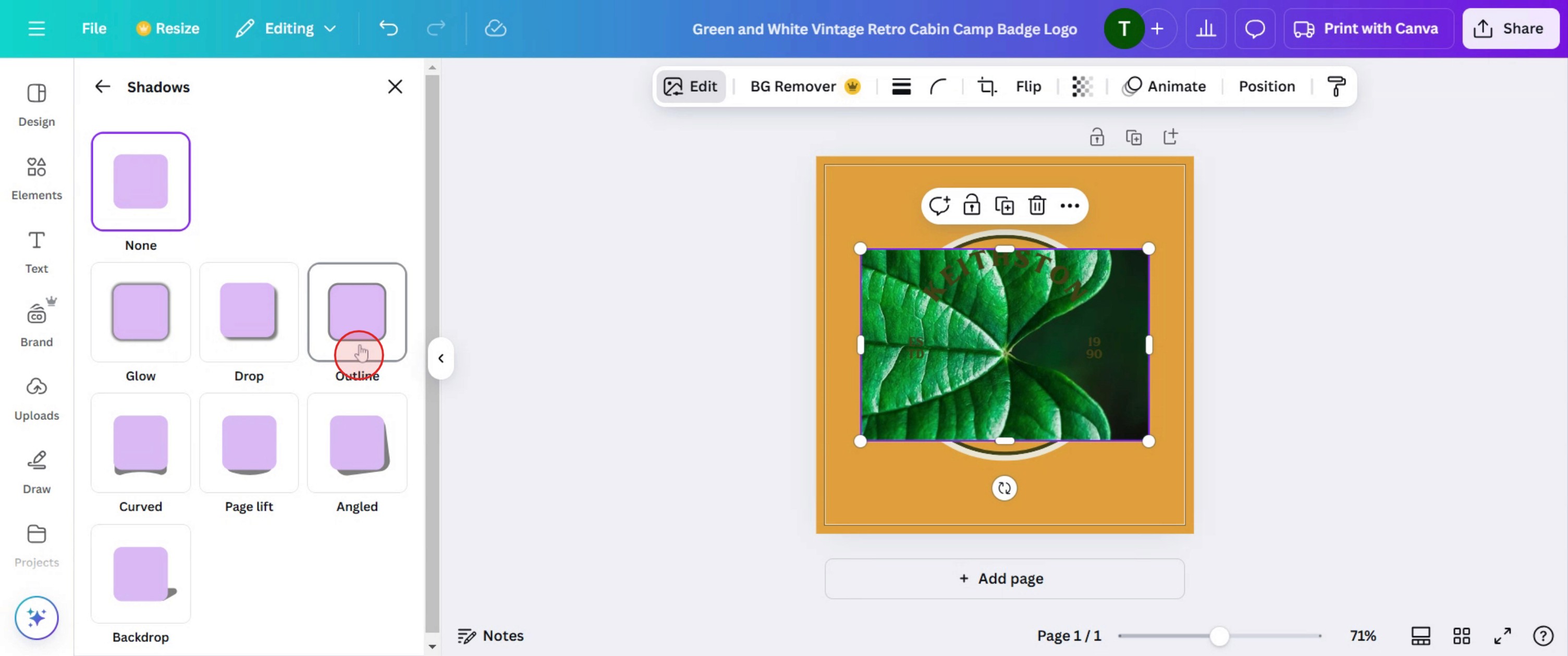Select the corner rounding icon

point(938,86)
